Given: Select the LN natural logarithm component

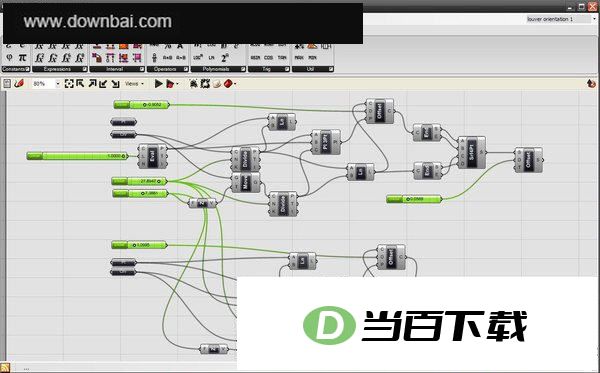Looking at the screenshot, I should [211, 58].
